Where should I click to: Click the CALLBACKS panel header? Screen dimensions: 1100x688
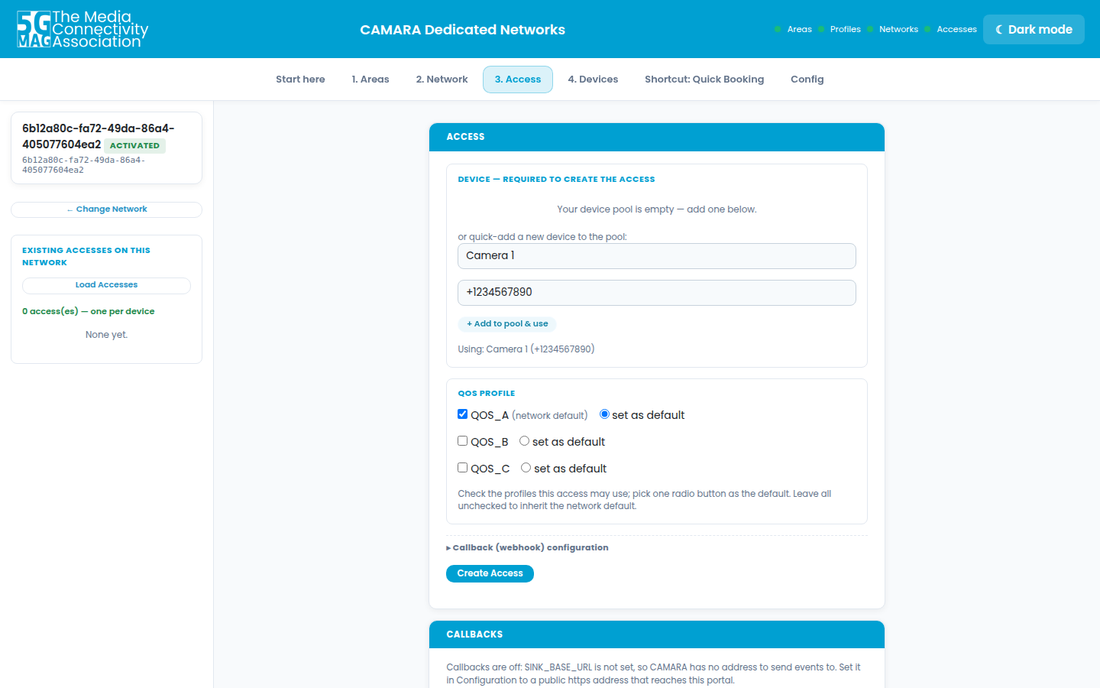(657, 634)
